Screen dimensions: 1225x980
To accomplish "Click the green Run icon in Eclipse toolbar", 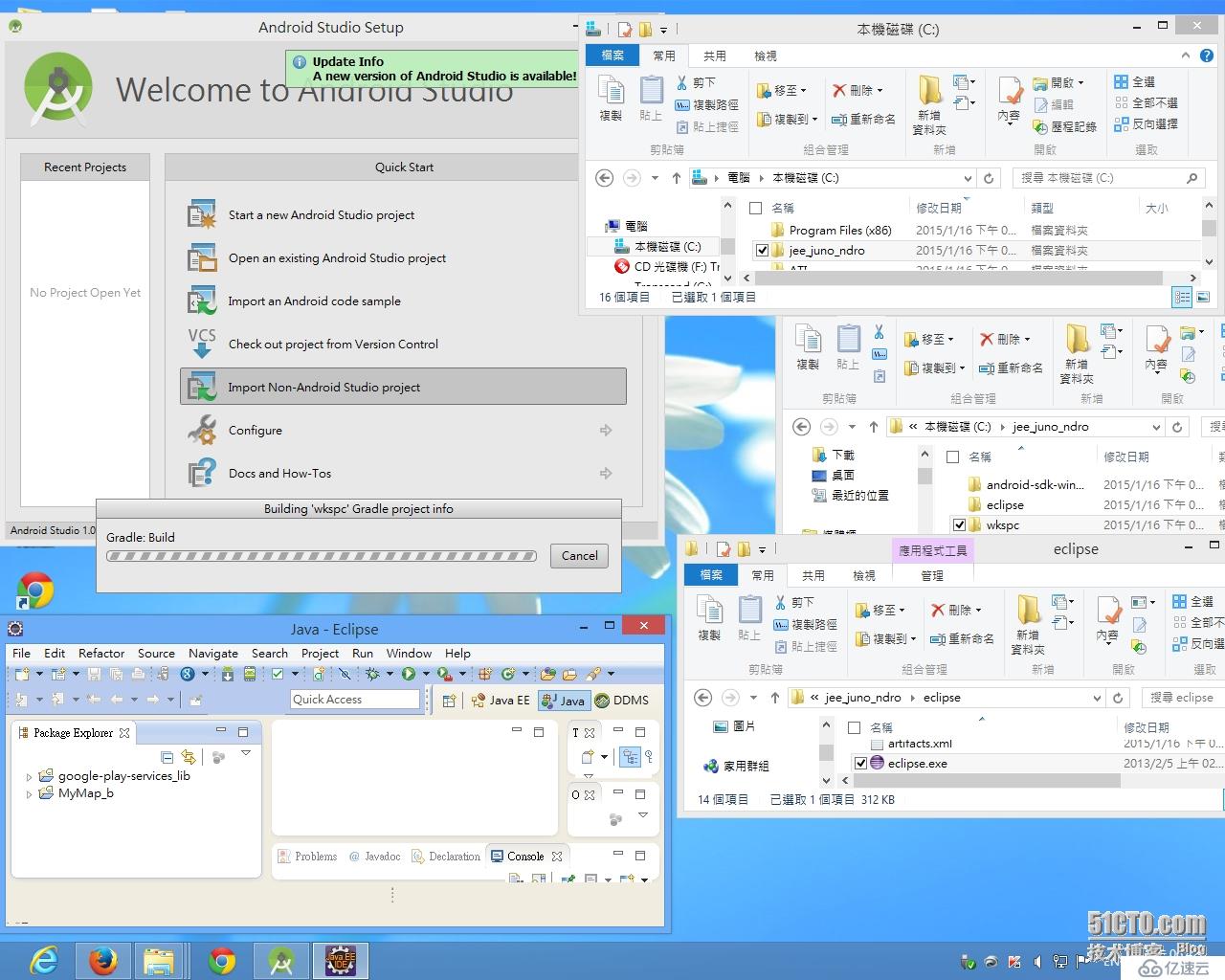I will 408,674.
